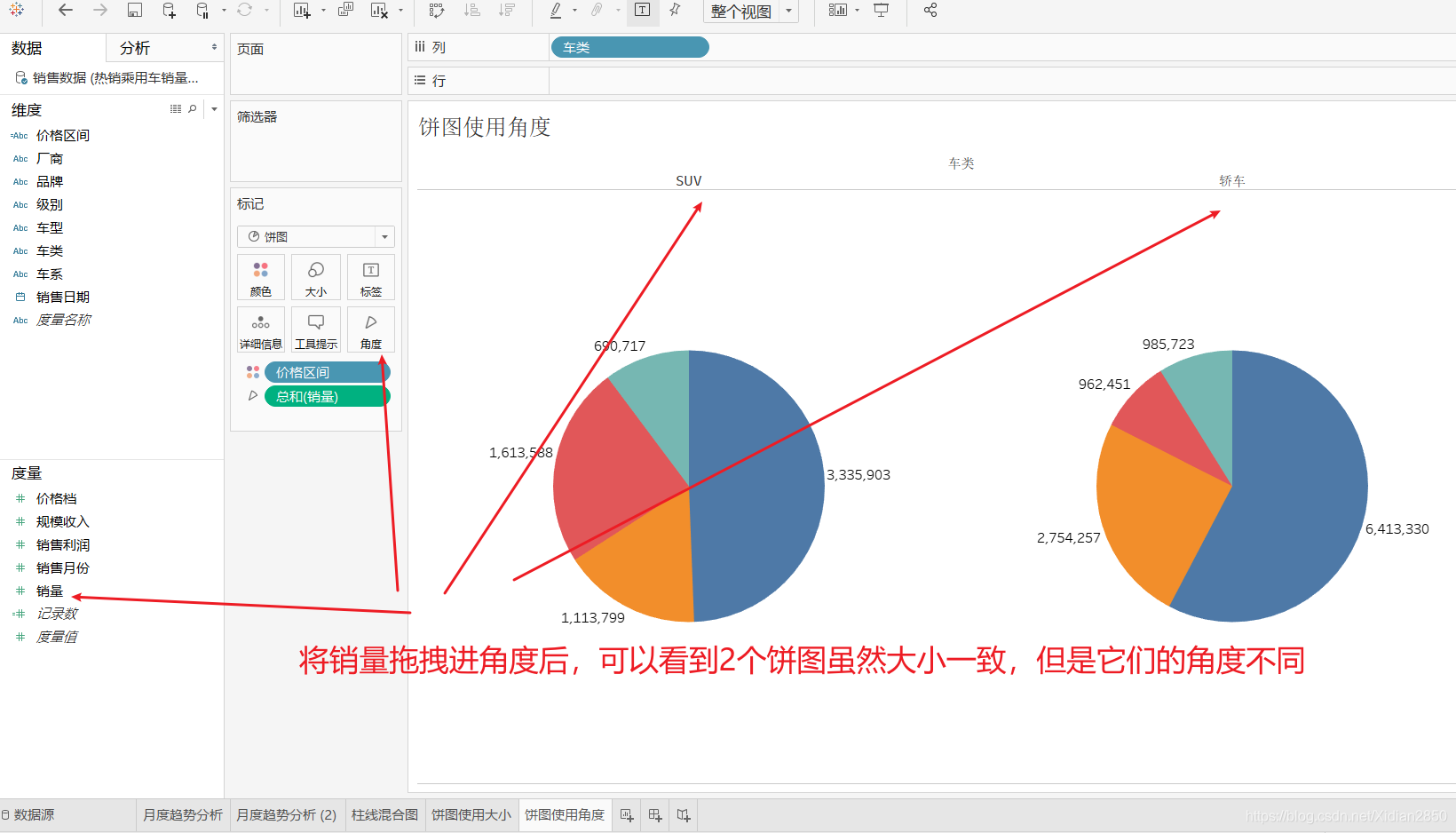This screenshot has width=1456, height=833.
Task: Duplicate the current sheet
Action: point(345,10)
